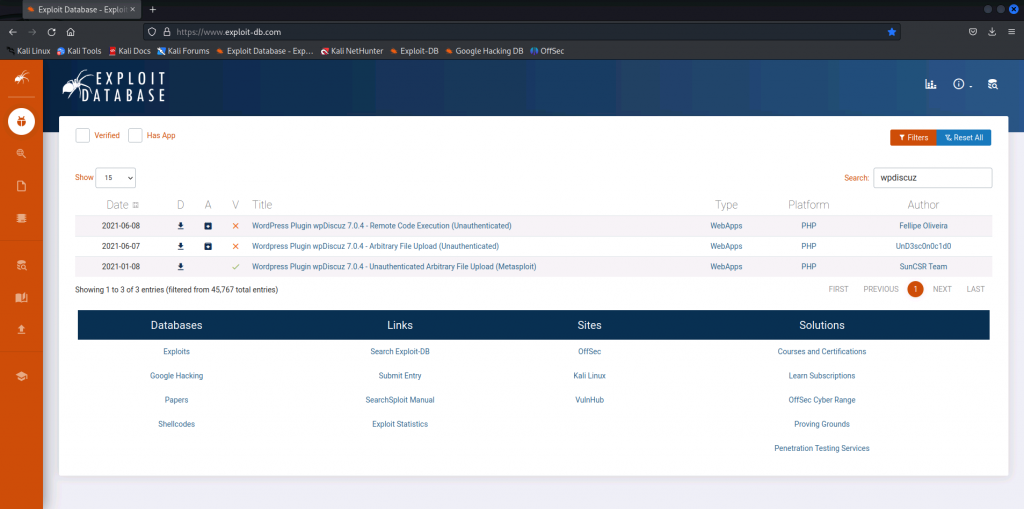1024x509 pixels.
Task: Open the Penetration Testing Services link
Action: pyautogui.click(x=822, y=448)
